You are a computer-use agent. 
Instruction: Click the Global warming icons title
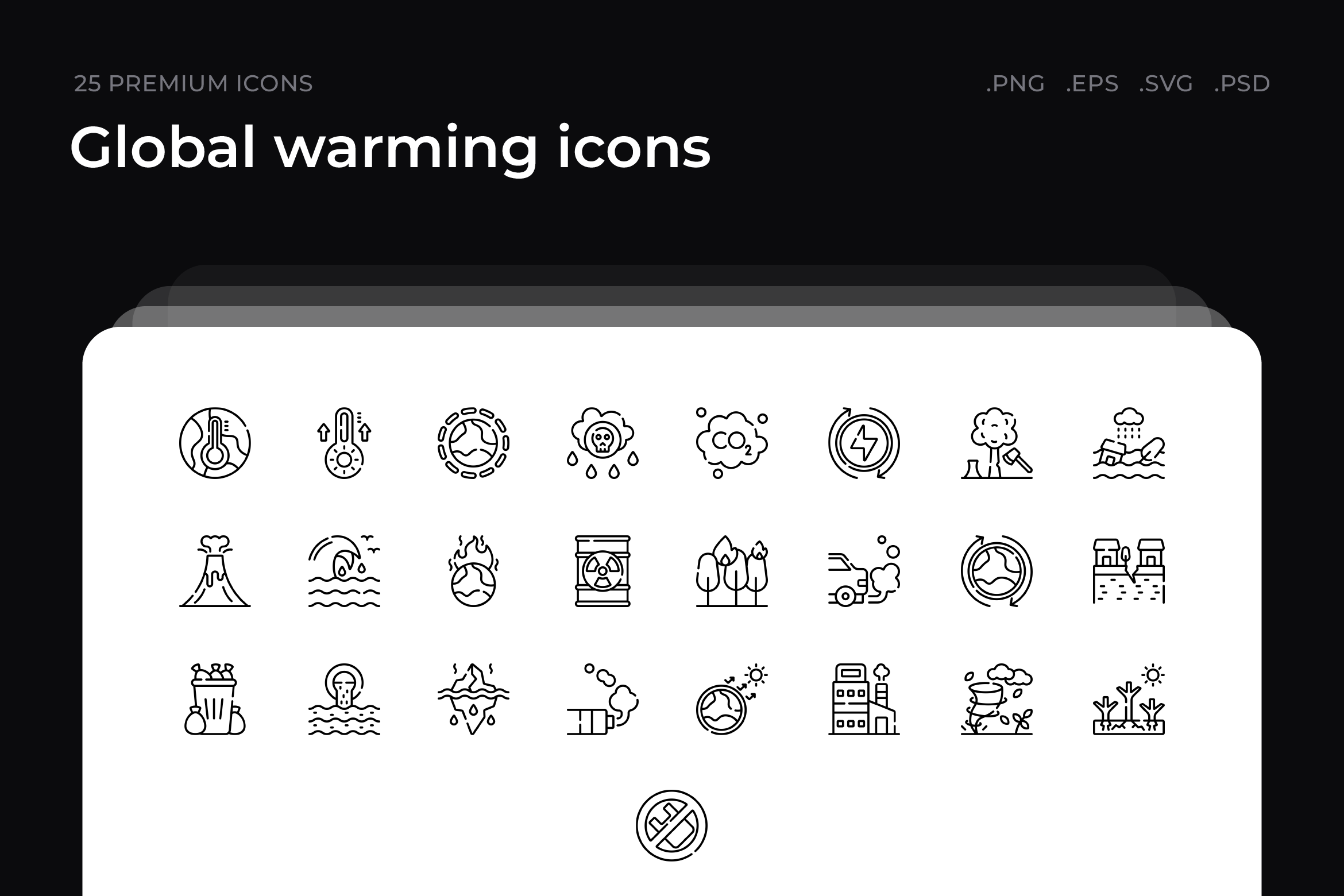391,148
